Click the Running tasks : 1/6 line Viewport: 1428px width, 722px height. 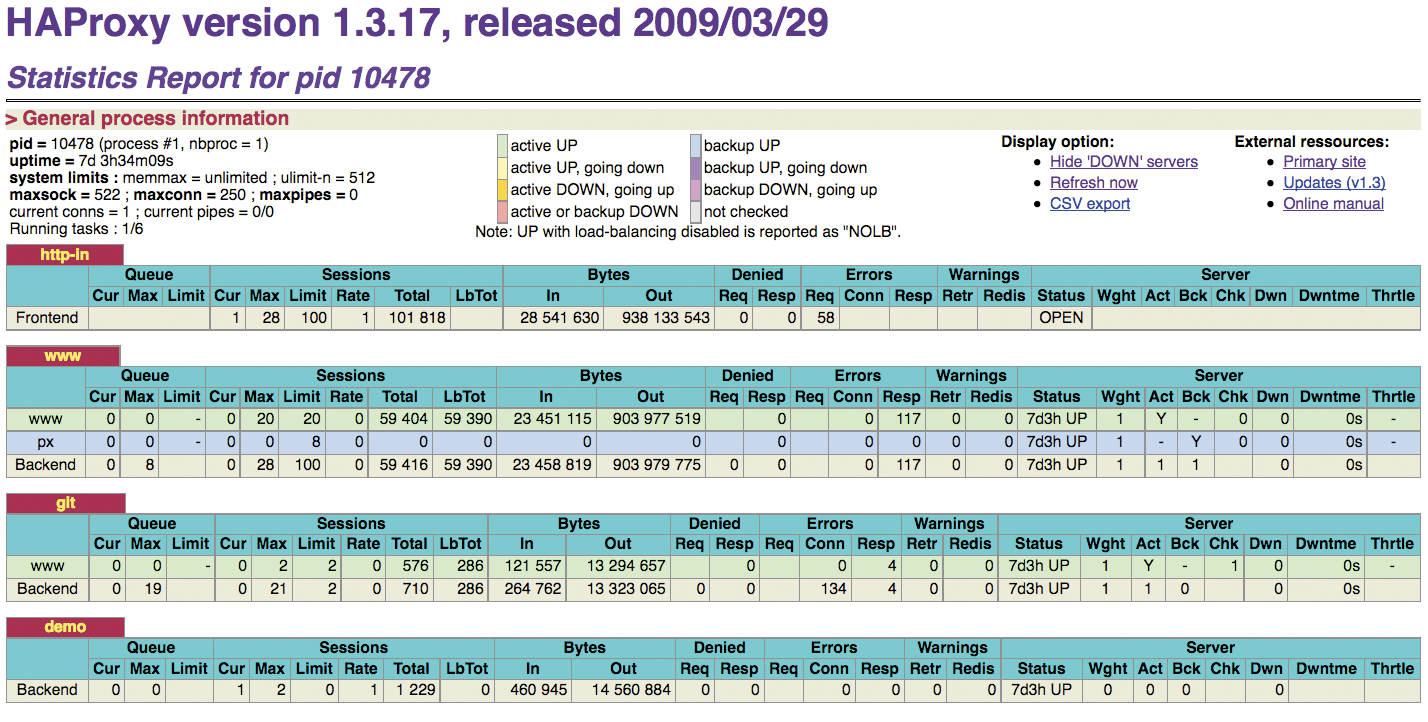(x=76, y=229)
